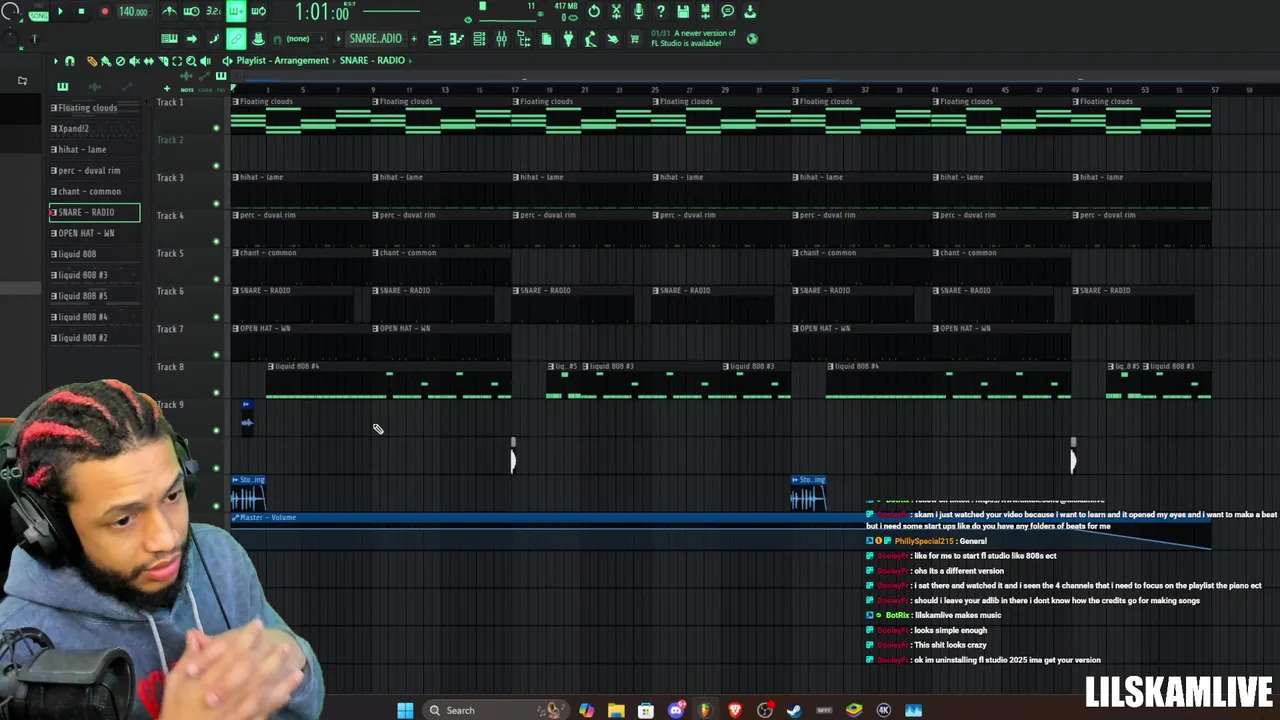
Task: Select Floating clouds in pattern picker
Action: (94, 108)
